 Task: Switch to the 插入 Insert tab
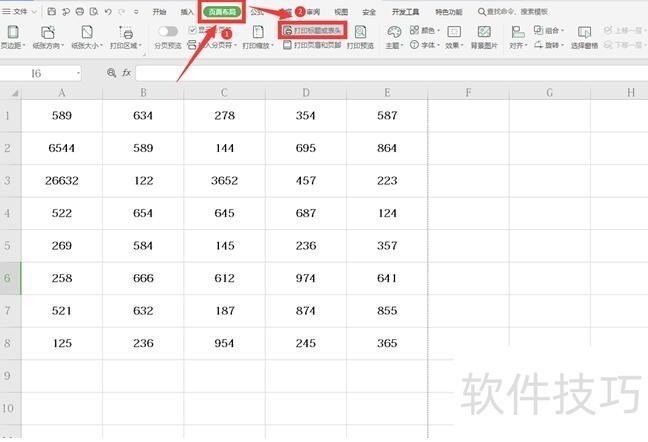point(187,12)
